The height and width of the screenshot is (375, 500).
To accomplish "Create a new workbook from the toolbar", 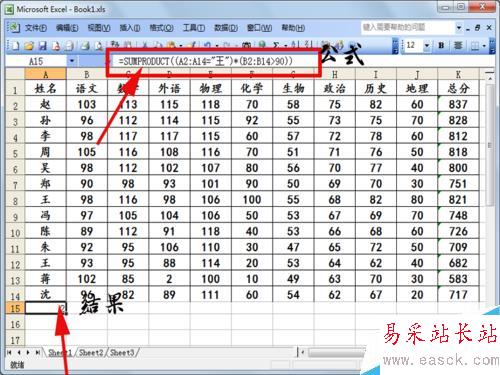I will [x=15, y=45].
